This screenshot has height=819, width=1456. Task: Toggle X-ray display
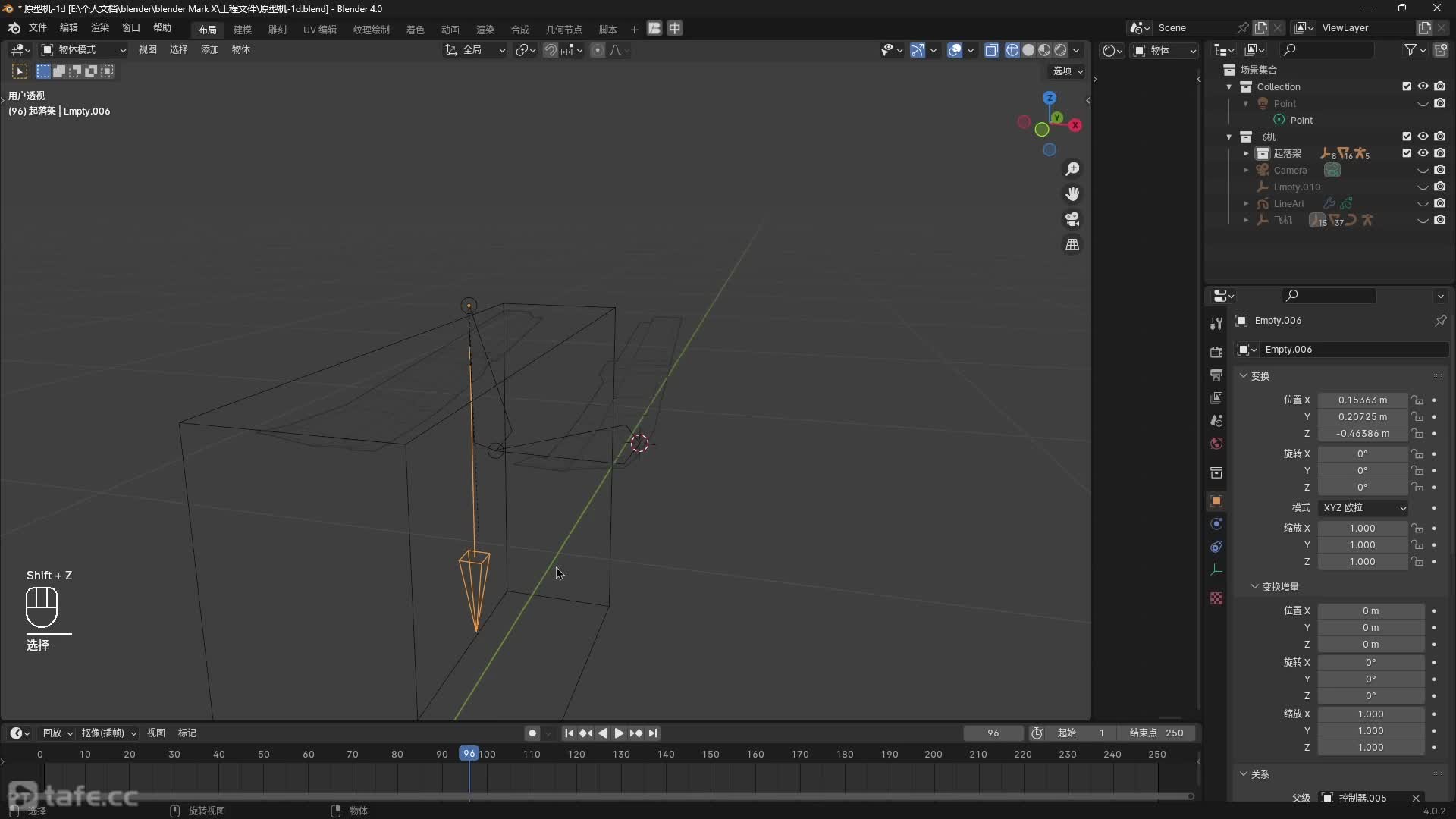coord(991,50)
